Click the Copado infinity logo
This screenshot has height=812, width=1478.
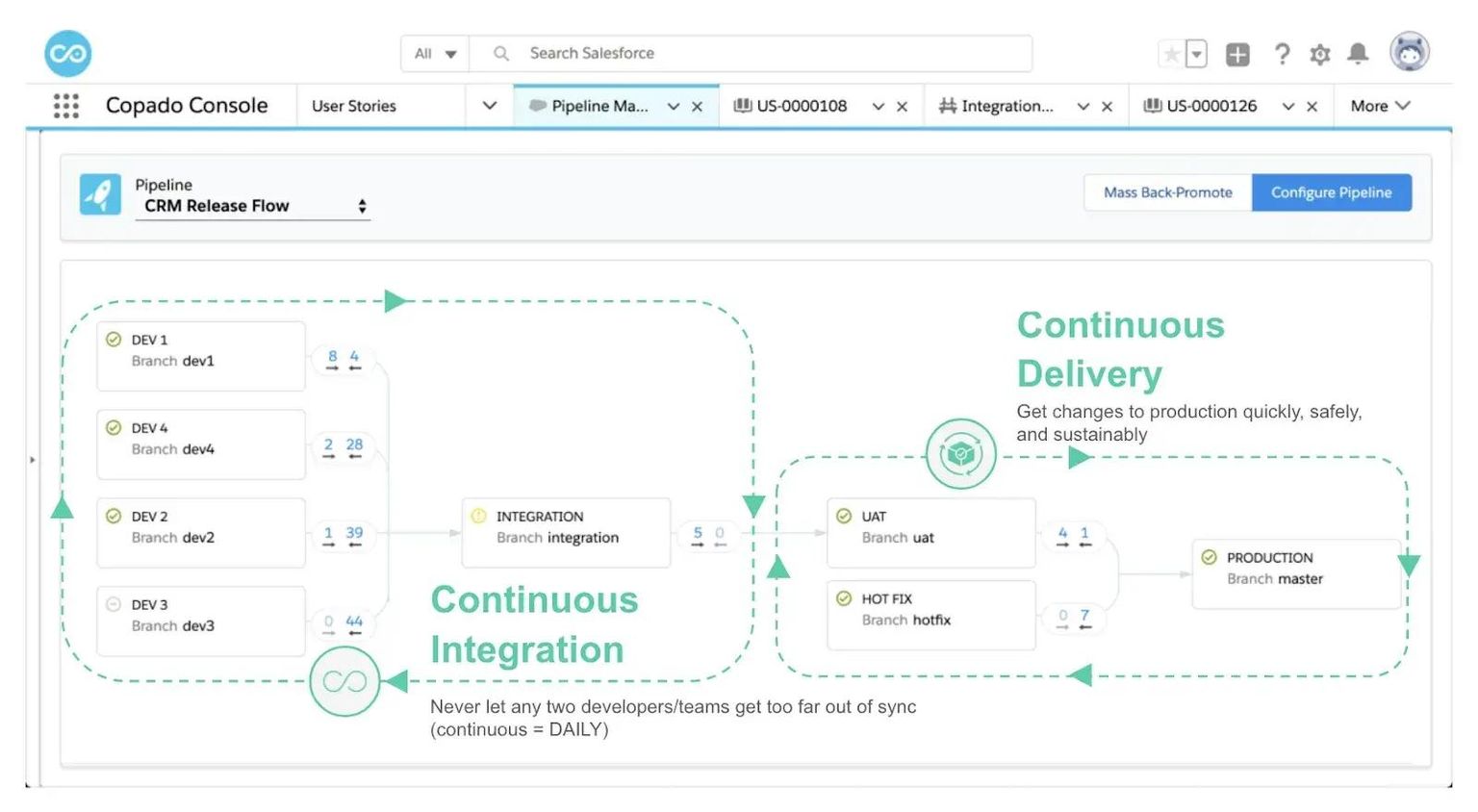68,53
